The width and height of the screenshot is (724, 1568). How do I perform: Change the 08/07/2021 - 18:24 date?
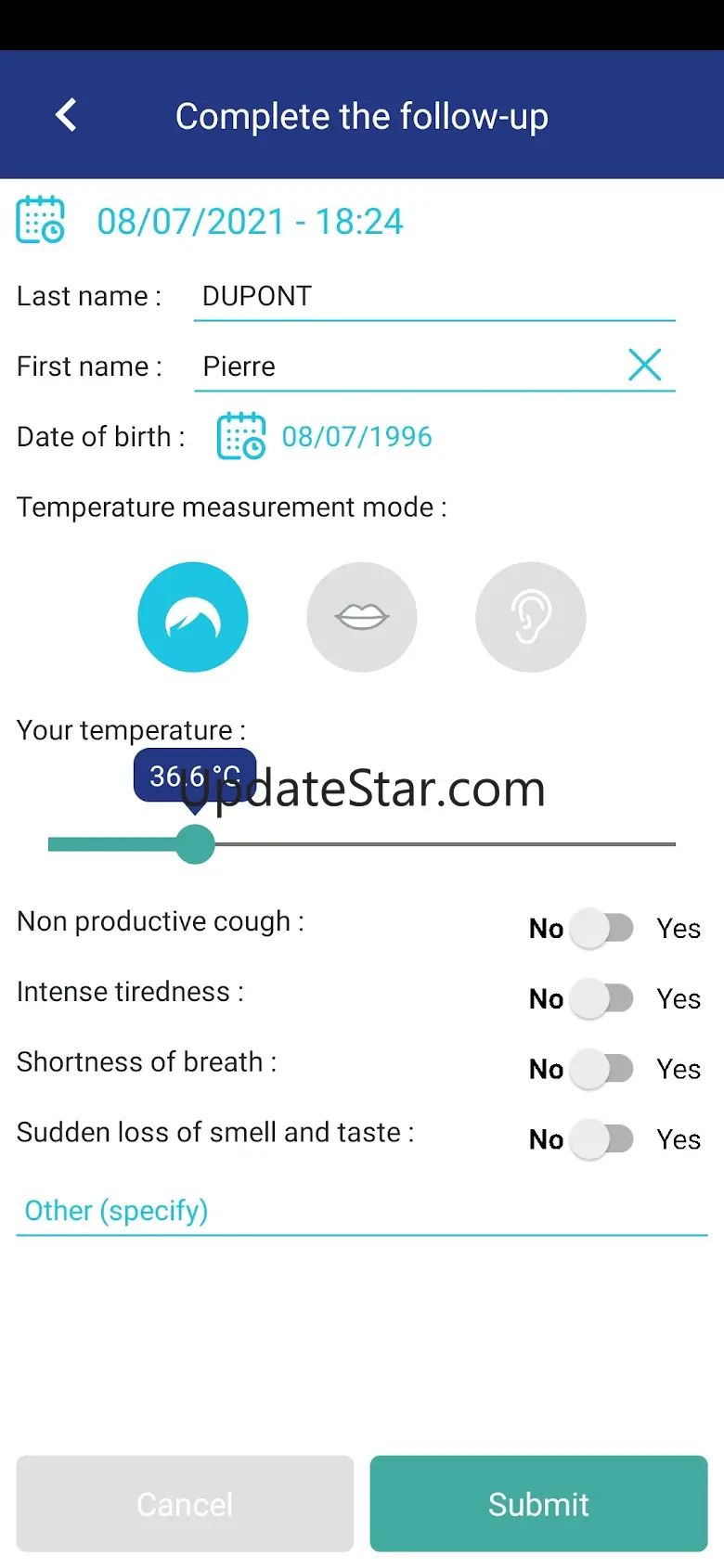[x=250, y=222]
